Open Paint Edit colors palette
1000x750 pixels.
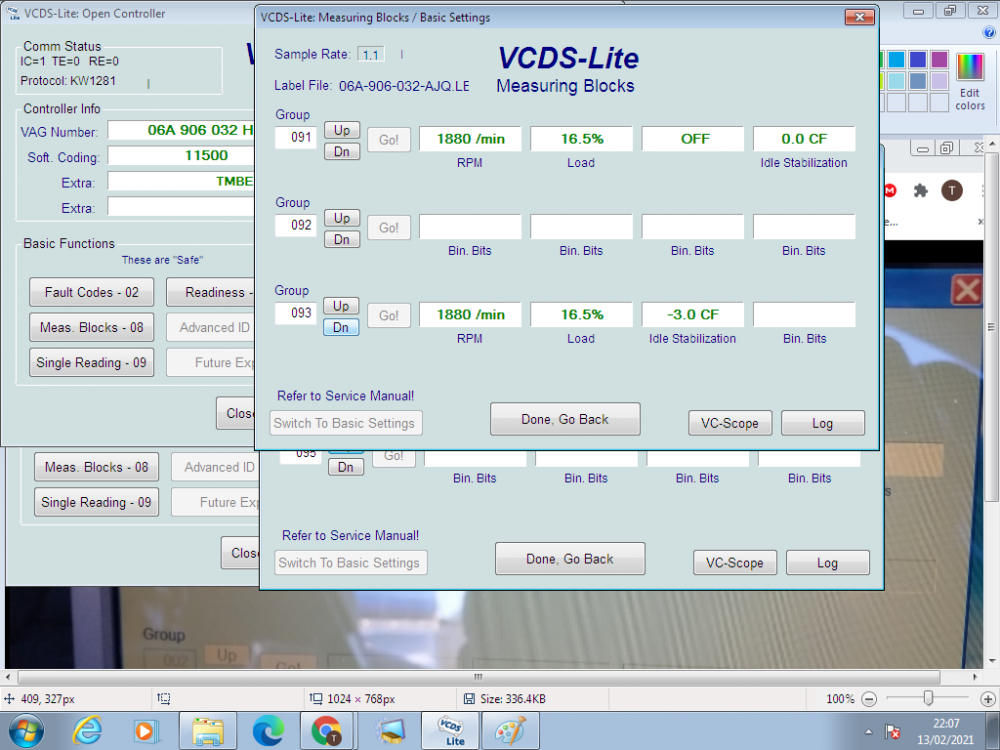pos(970,83)
